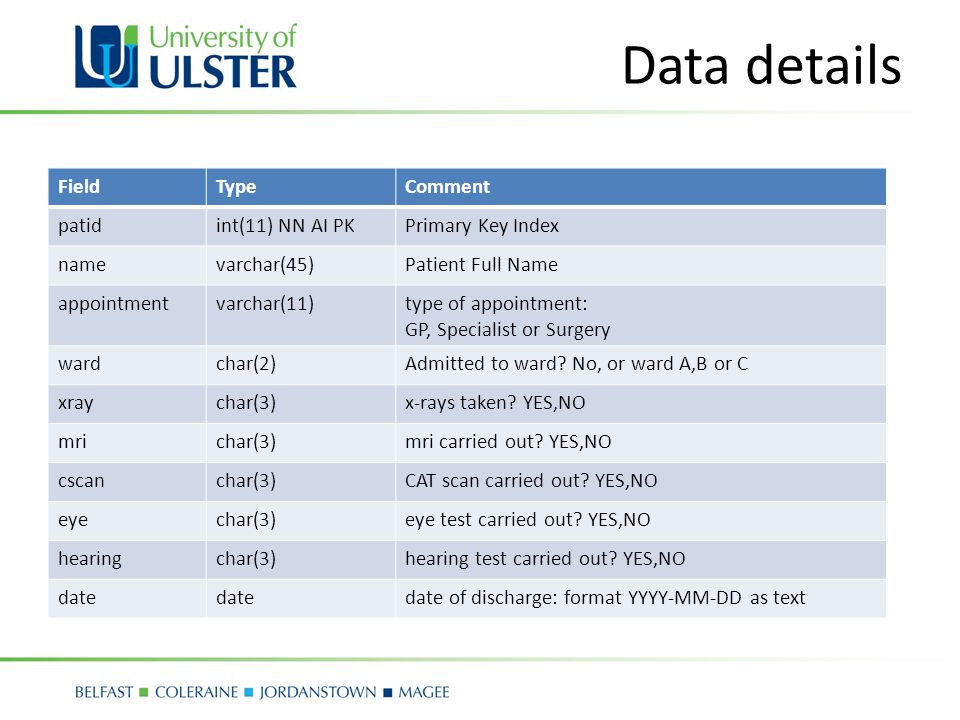The image size is (960, 720).
Task: Click the Type column header
Action: [x=301, y=187]
